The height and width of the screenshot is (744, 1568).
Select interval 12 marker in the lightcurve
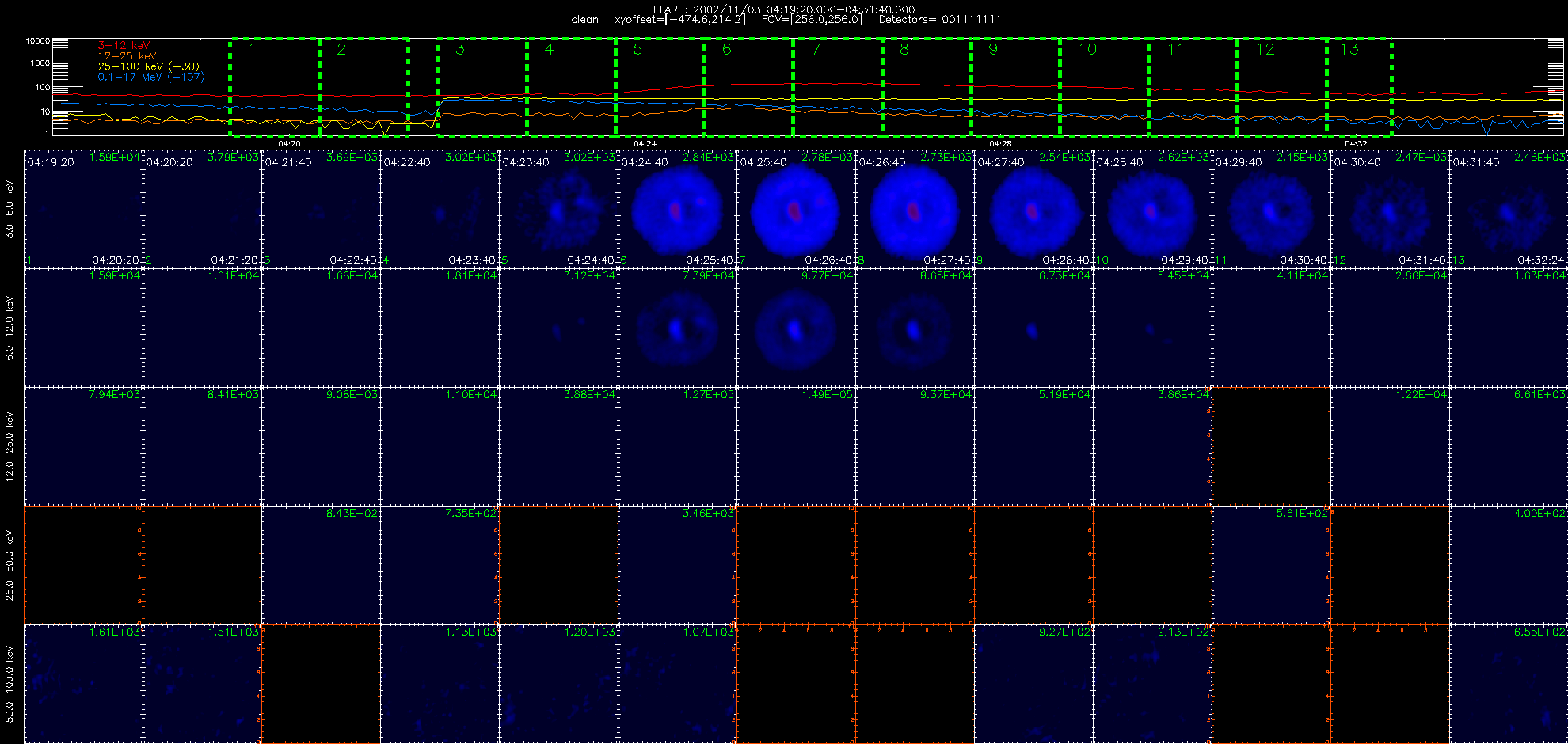[x=1265, y=49]
